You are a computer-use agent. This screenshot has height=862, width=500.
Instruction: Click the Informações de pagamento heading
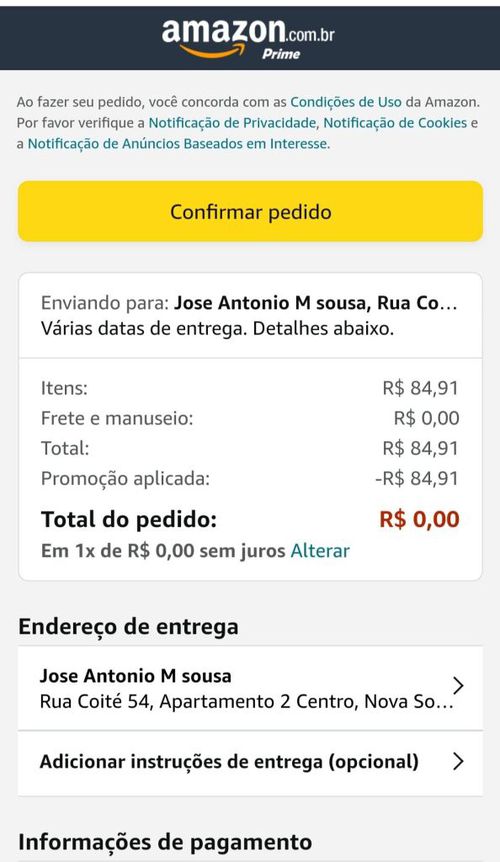point(165,842)
